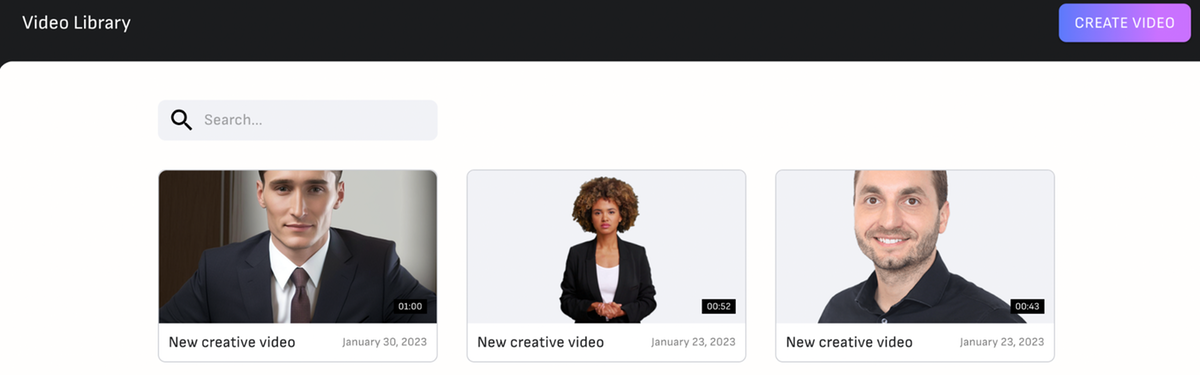Click the 00:43 duration badge

coord(1027,306)
